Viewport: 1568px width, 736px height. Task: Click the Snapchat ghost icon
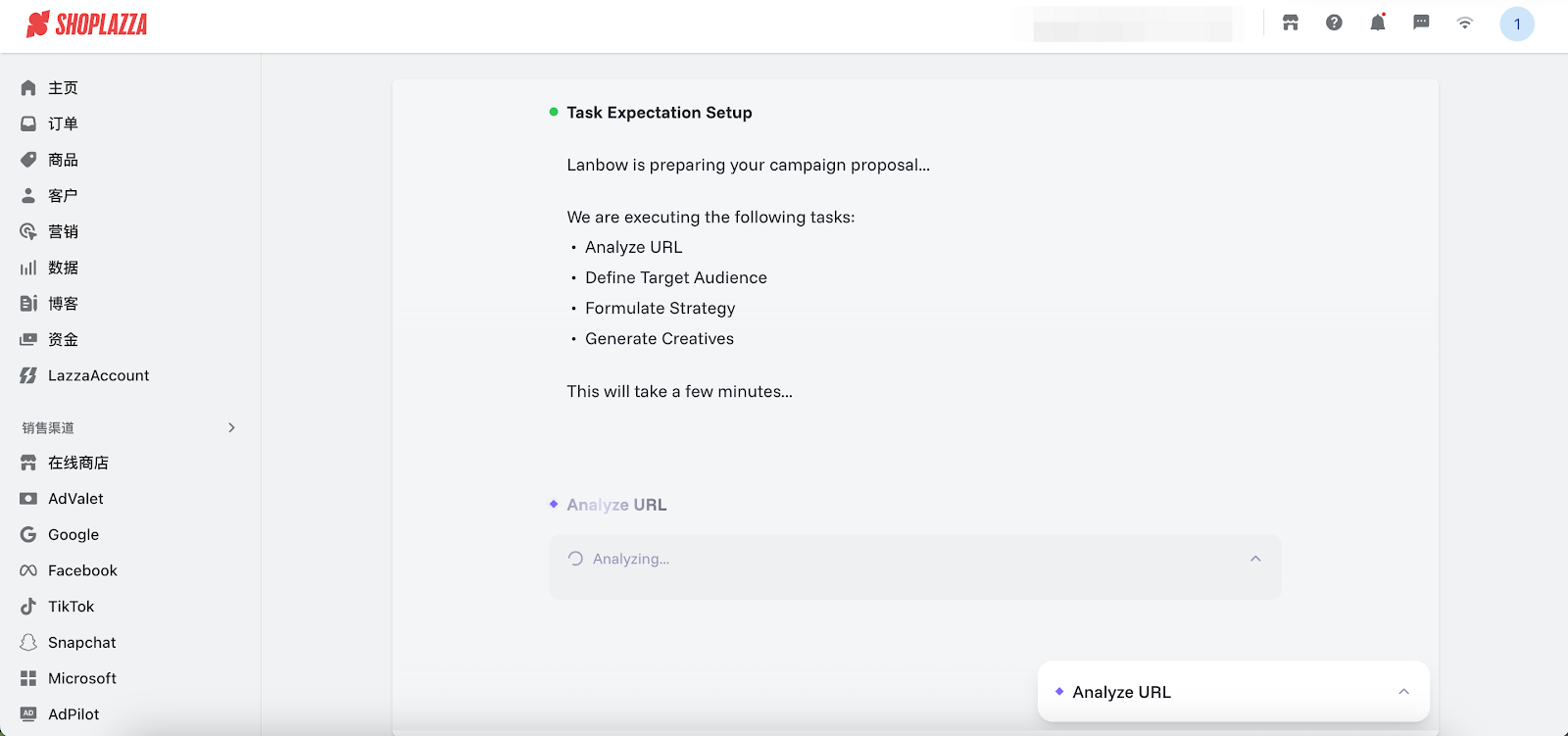click(28, 643)
